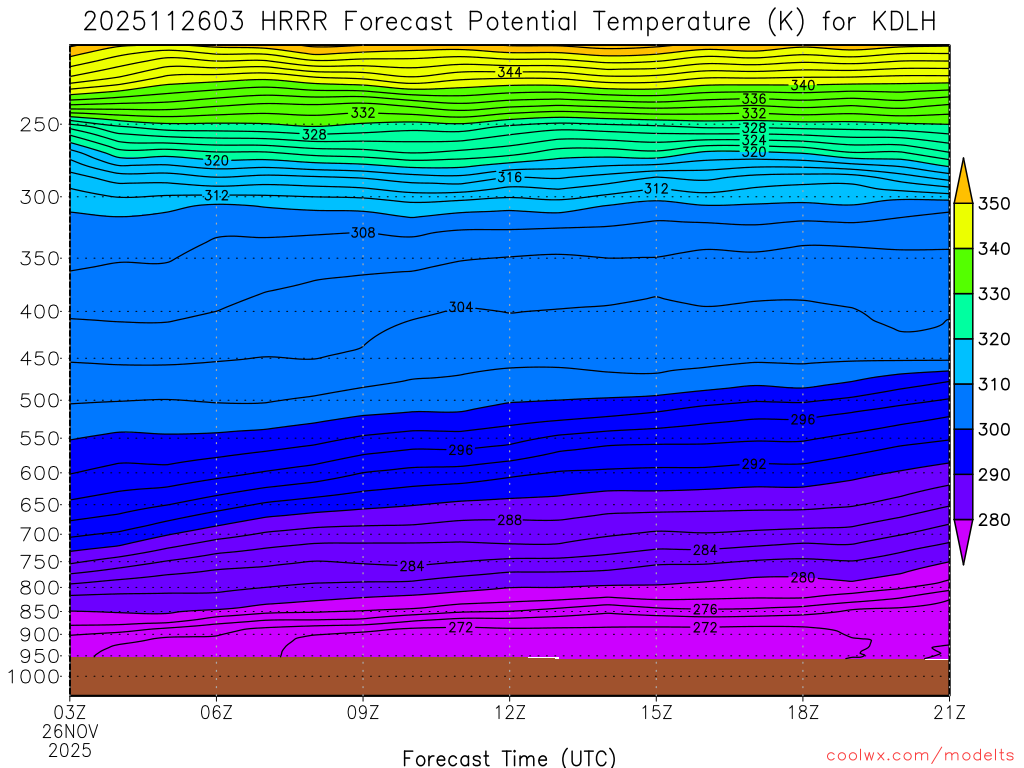Click the 292 contour label

click(754, 464)
